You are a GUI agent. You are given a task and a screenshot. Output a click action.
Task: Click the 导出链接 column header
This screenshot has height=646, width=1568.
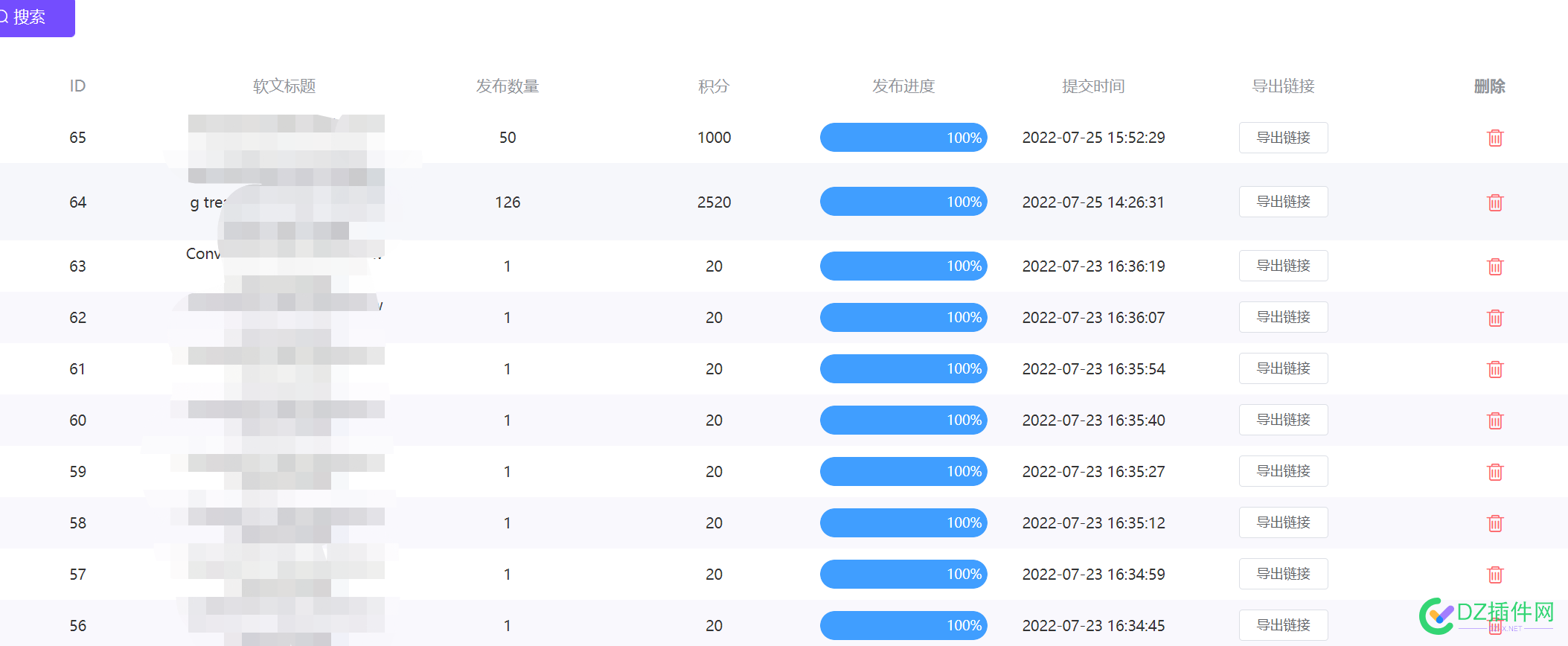pos(1283,86)
